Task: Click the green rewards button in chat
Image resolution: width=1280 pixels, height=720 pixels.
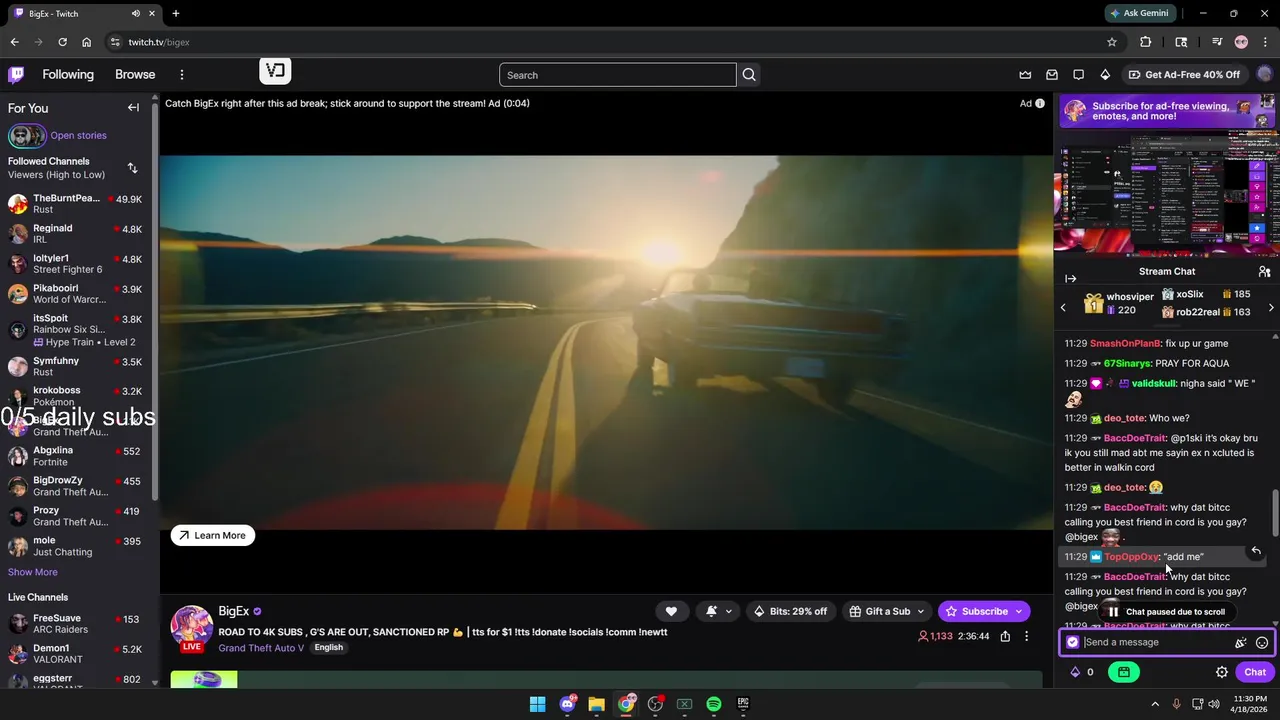Action: [x=1124, y=672]
